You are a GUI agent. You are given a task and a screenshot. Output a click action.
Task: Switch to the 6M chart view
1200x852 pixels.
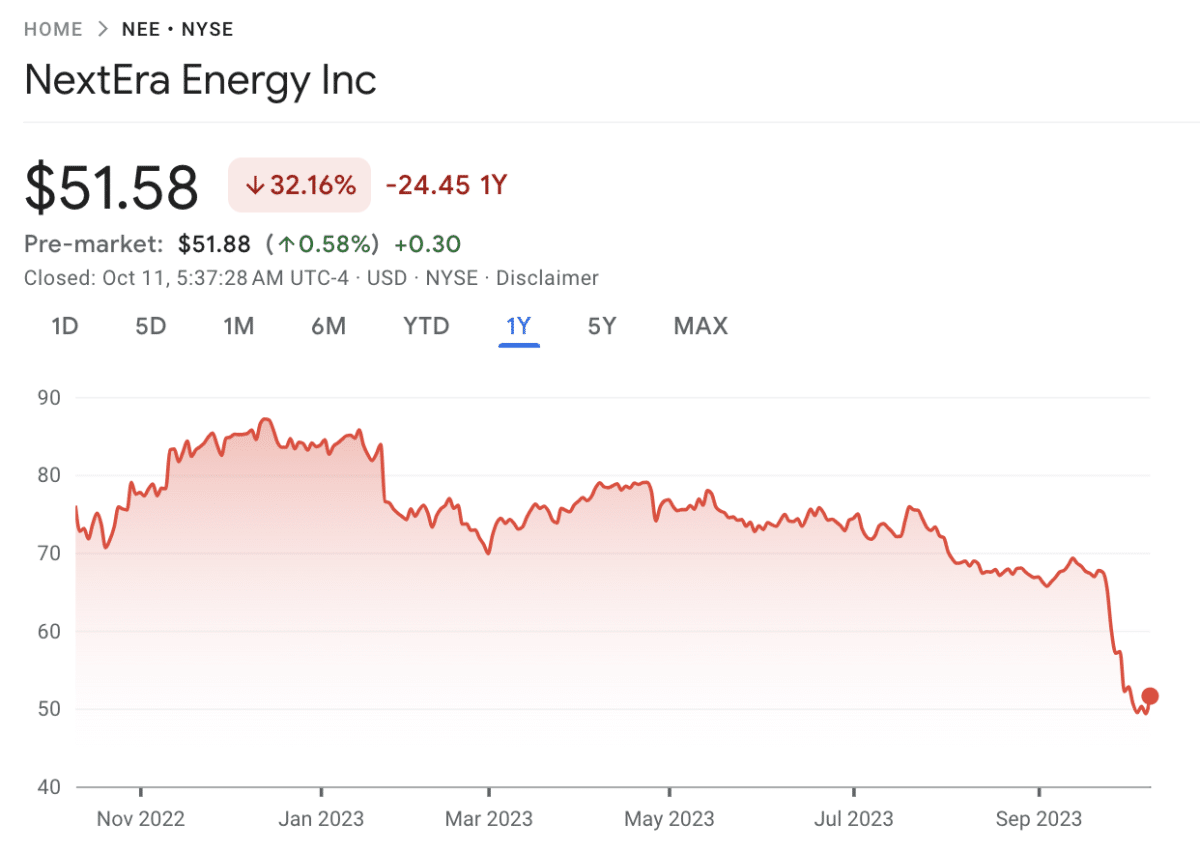tap(328, 325)
